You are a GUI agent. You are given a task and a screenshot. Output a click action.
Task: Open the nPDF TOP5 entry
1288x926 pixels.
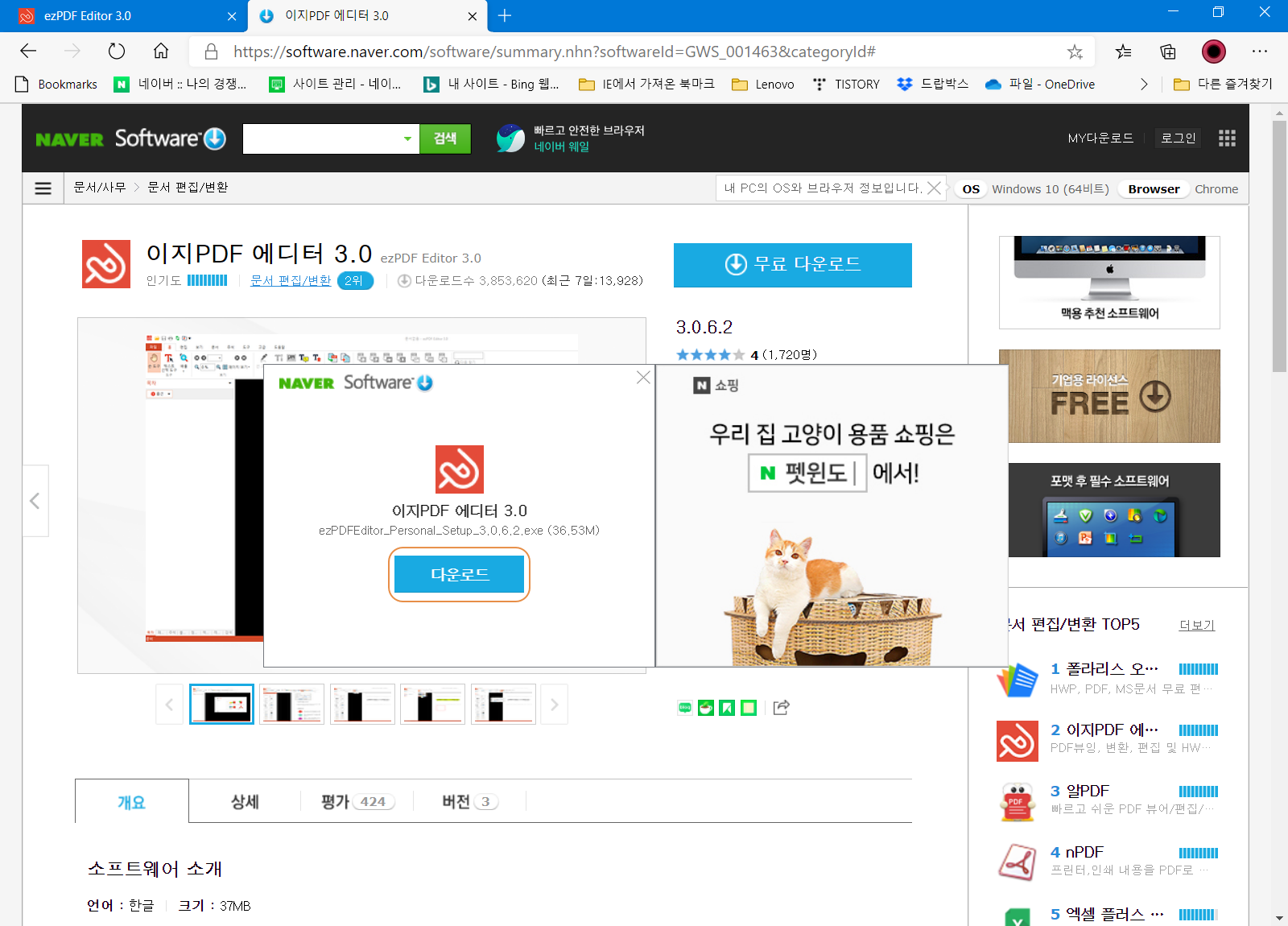coord(1107,862)
